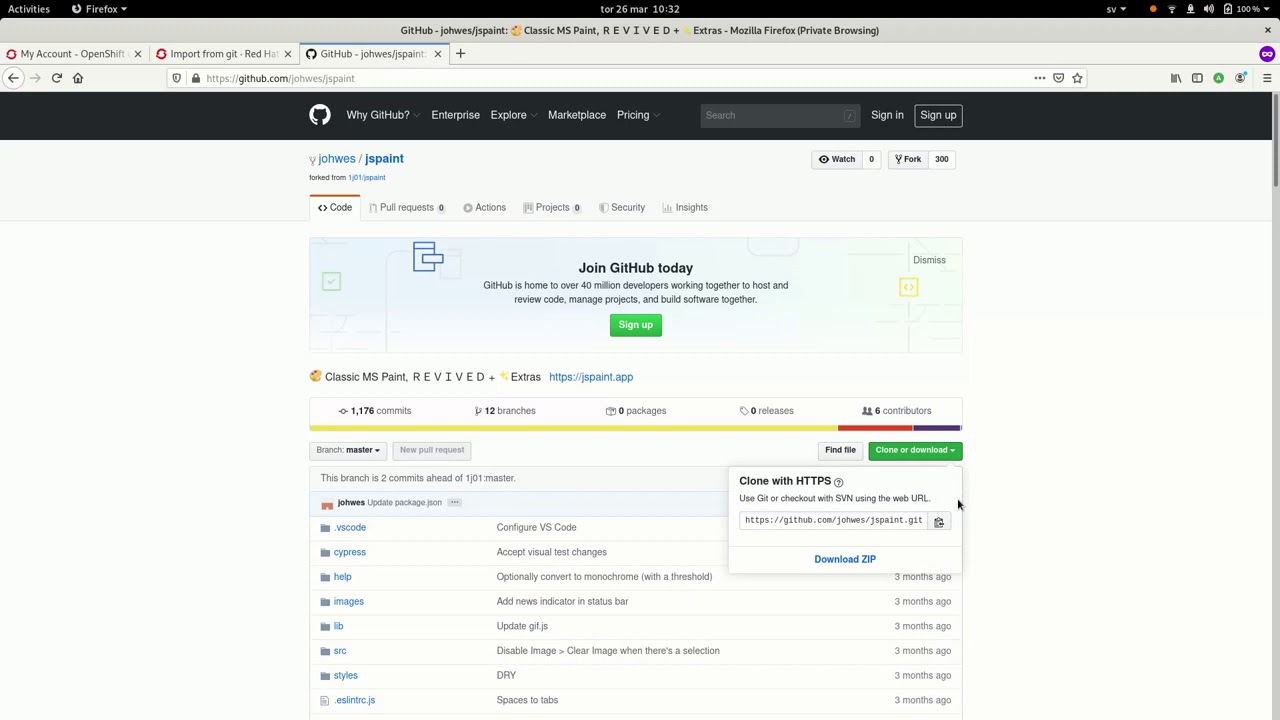This screenshot has width=1280, height=720.
Task: Expand commit message ellipsis for Update package.json
Action: coord(454,502)
